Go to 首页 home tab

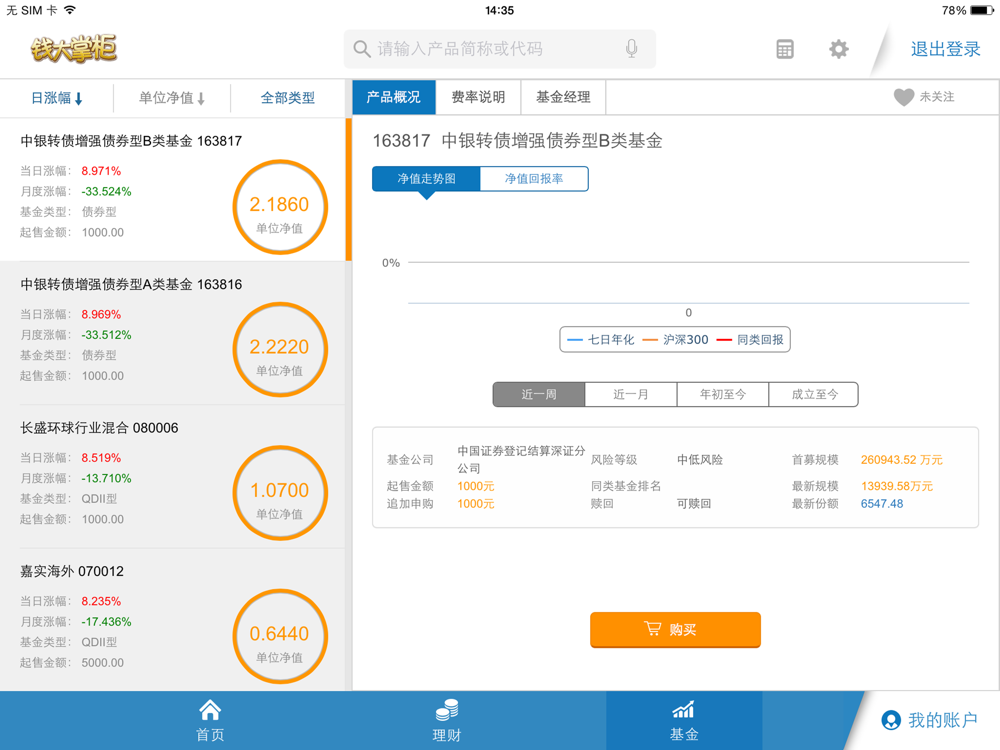point(210,721)
